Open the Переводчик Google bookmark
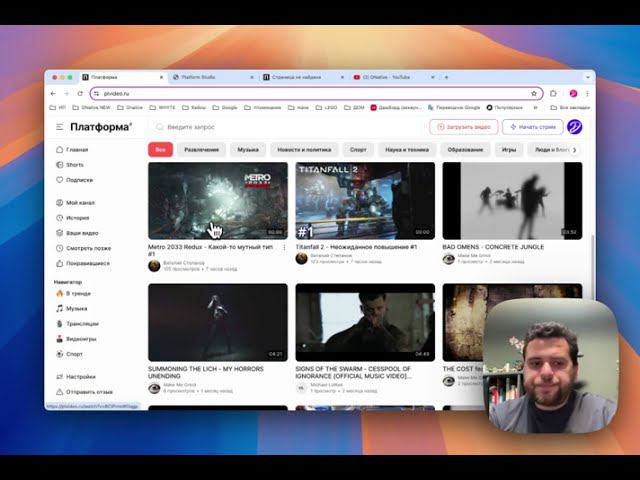The height and width of the screenshot is (480, 640). [x=454, y=107]
